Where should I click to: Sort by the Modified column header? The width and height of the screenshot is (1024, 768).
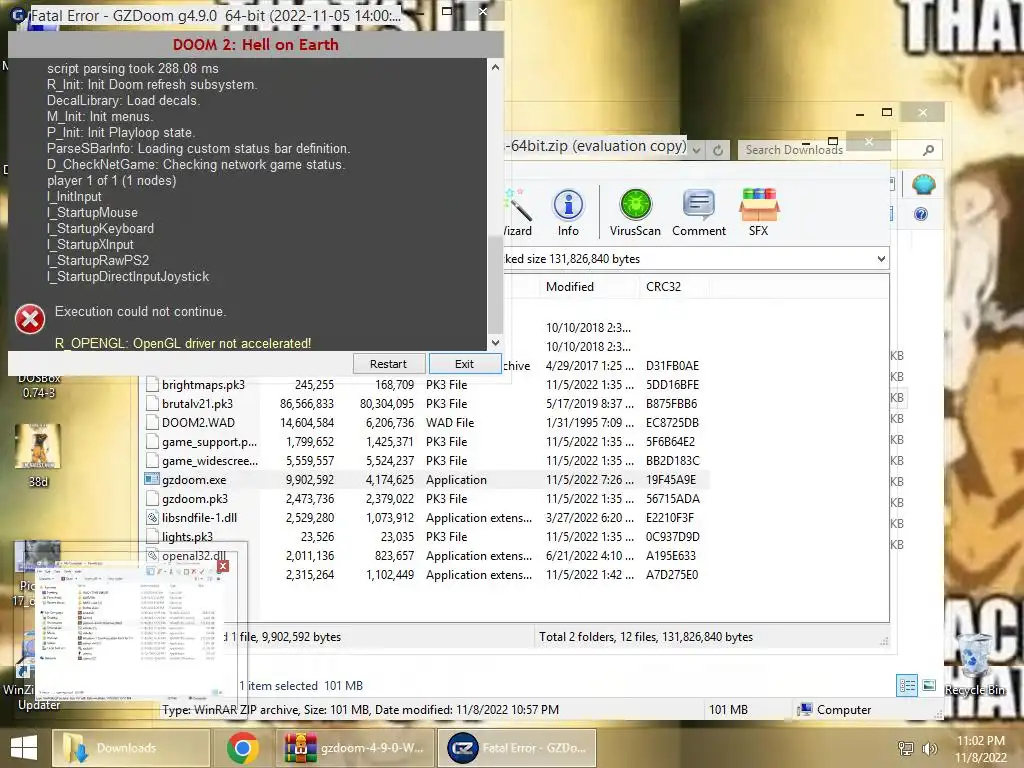click(x=570, y=287)
